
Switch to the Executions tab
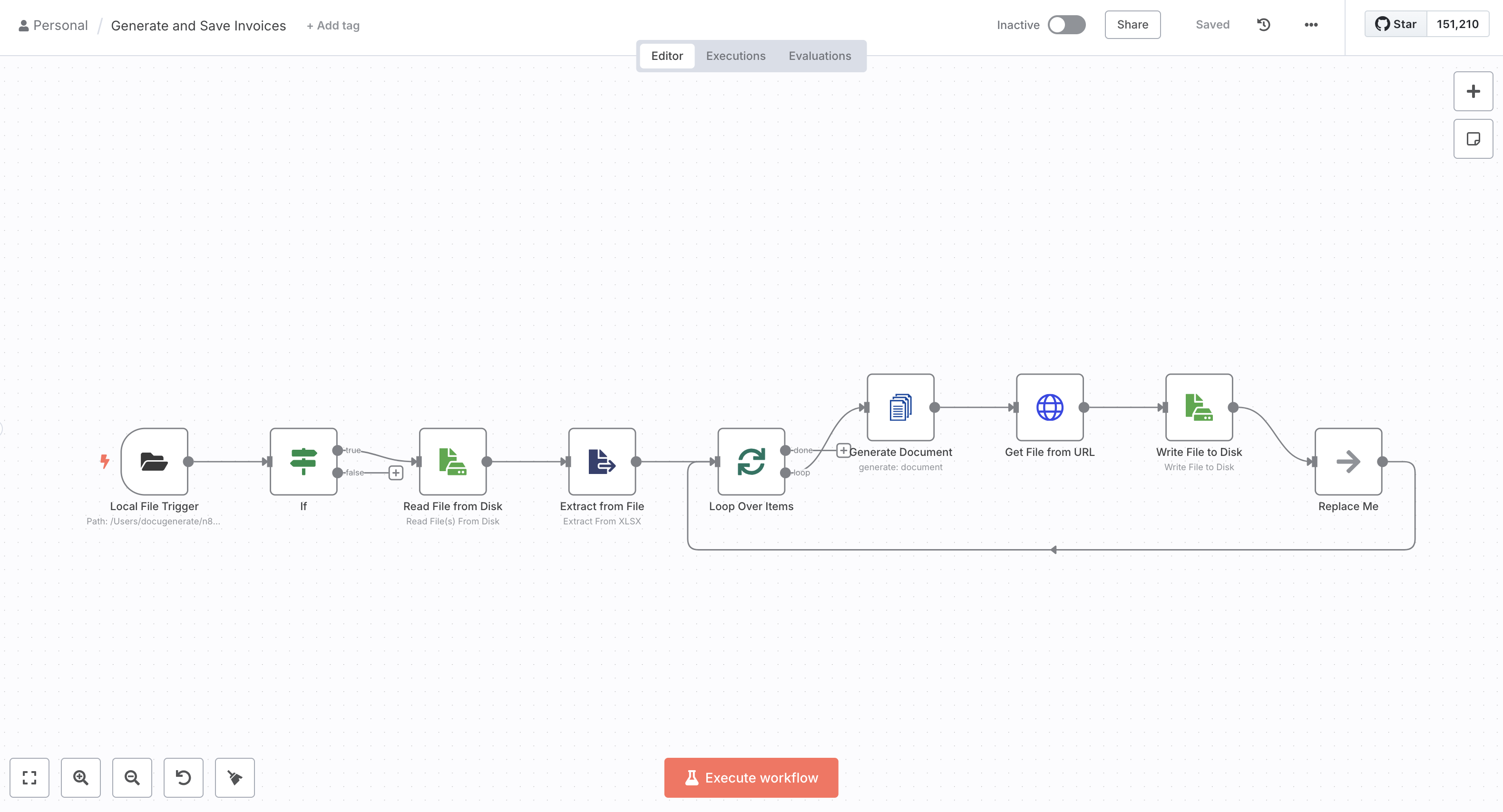point(735,56)
